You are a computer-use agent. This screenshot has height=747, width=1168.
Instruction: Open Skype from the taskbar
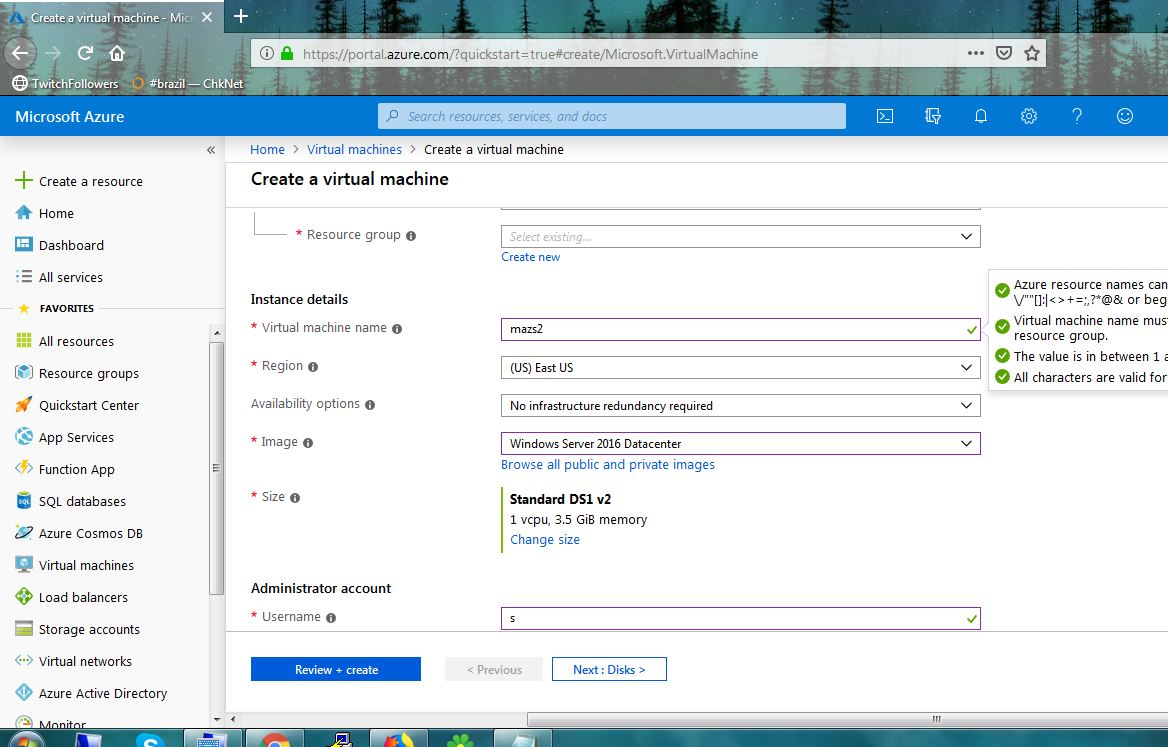point(150,740)
